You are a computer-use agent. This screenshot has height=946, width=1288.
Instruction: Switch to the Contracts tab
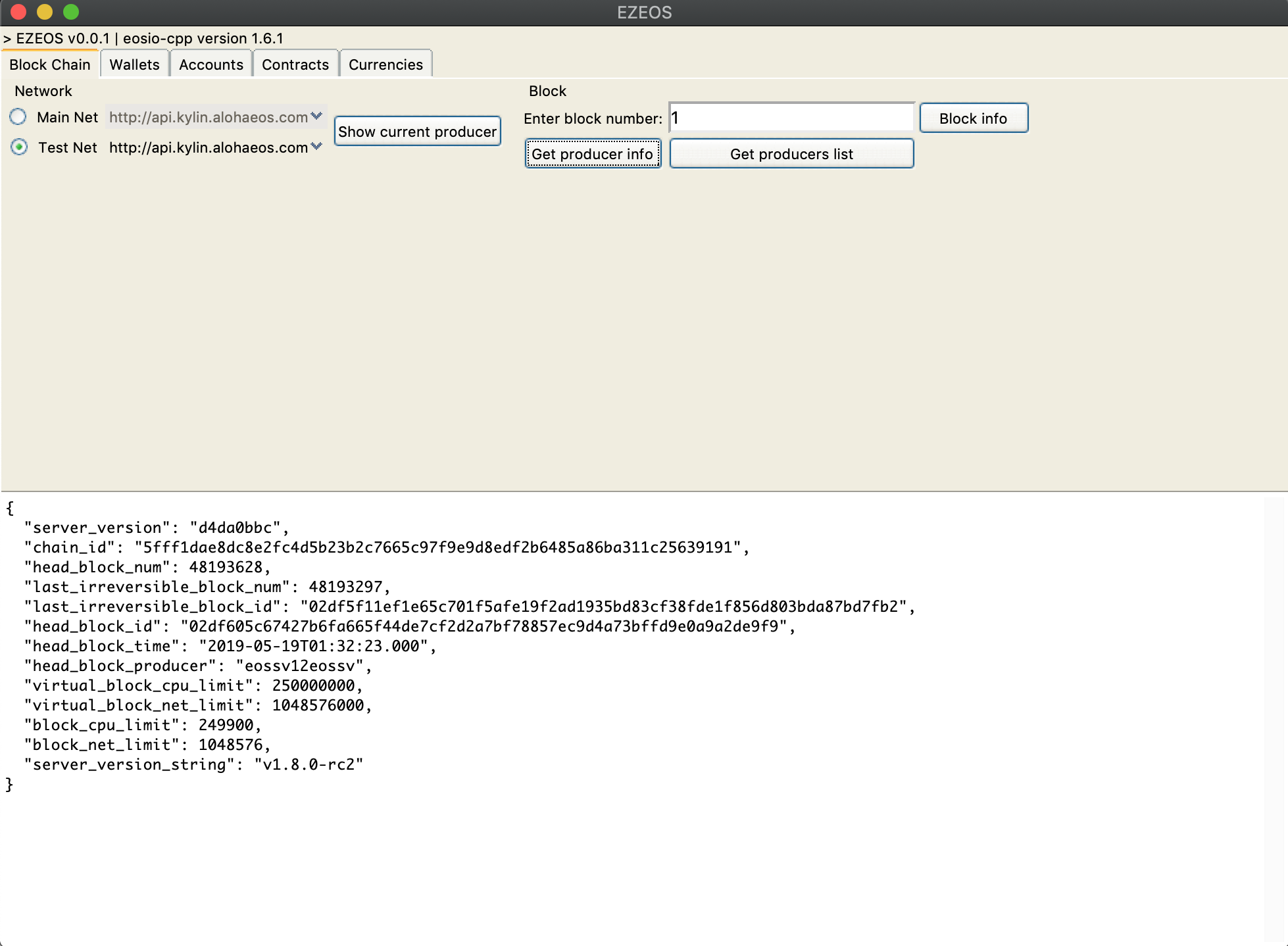pos(295,64)
